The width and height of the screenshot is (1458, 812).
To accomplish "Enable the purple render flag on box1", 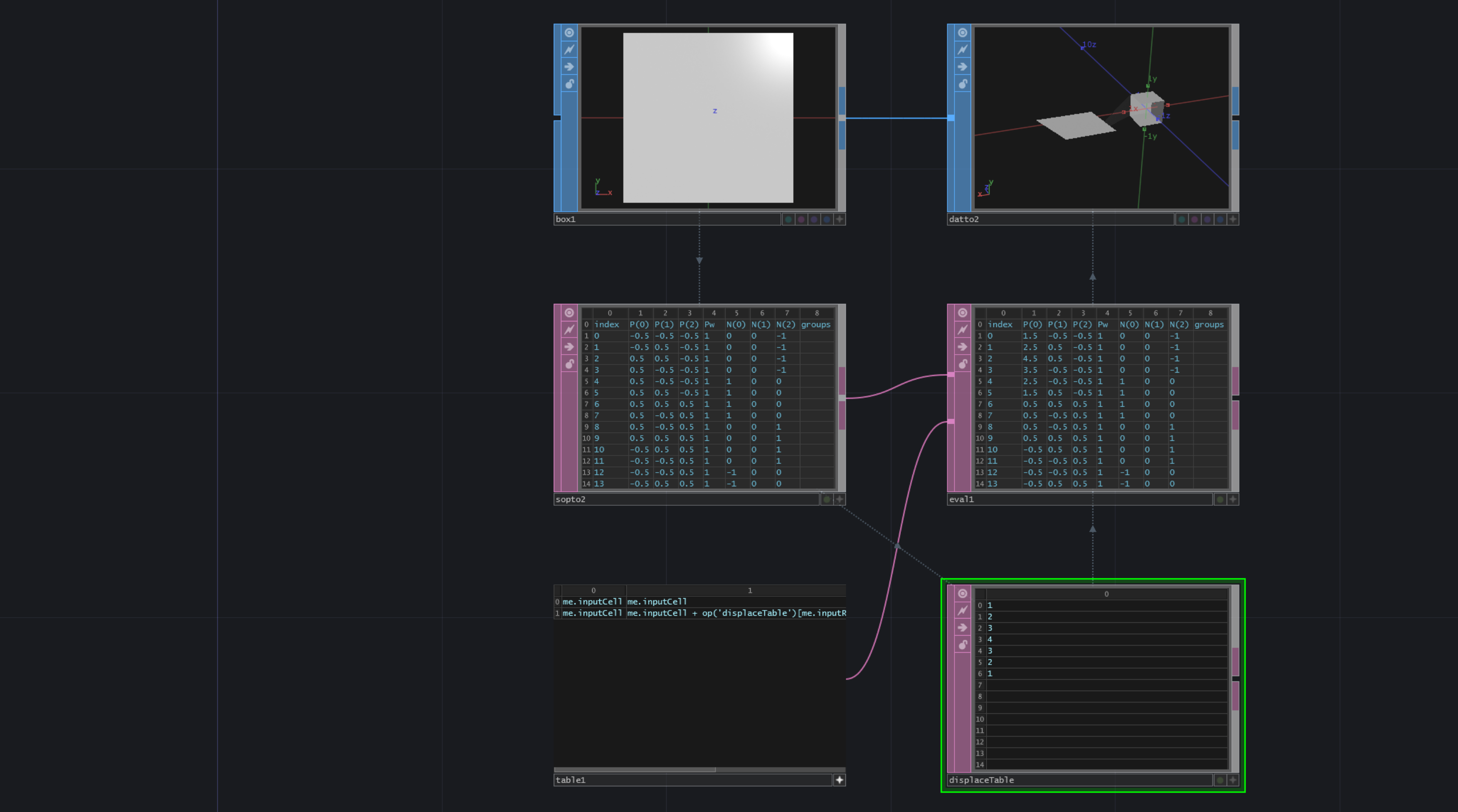I will [814, 219].
